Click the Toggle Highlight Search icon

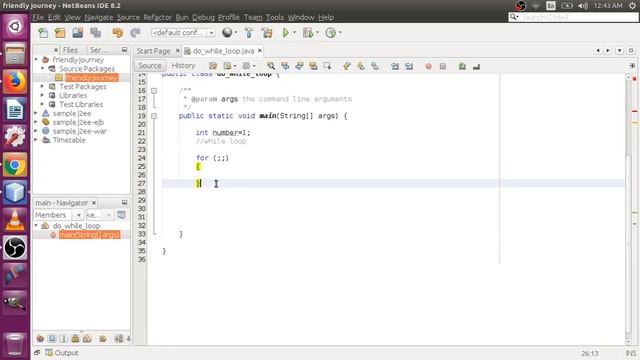pos(313,66)
